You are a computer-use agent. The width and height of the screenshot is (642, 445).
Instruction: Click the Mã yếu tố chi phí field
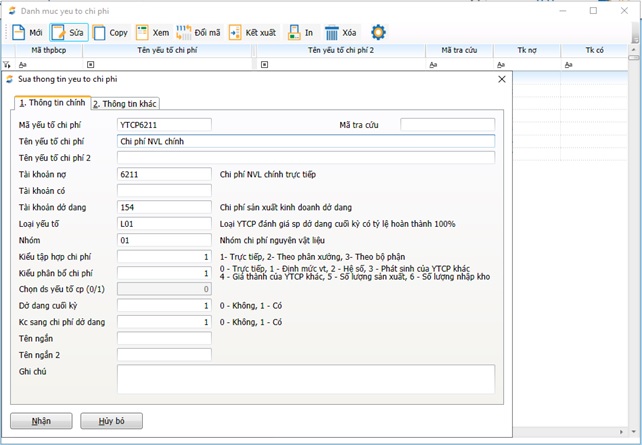click(164, 125)
